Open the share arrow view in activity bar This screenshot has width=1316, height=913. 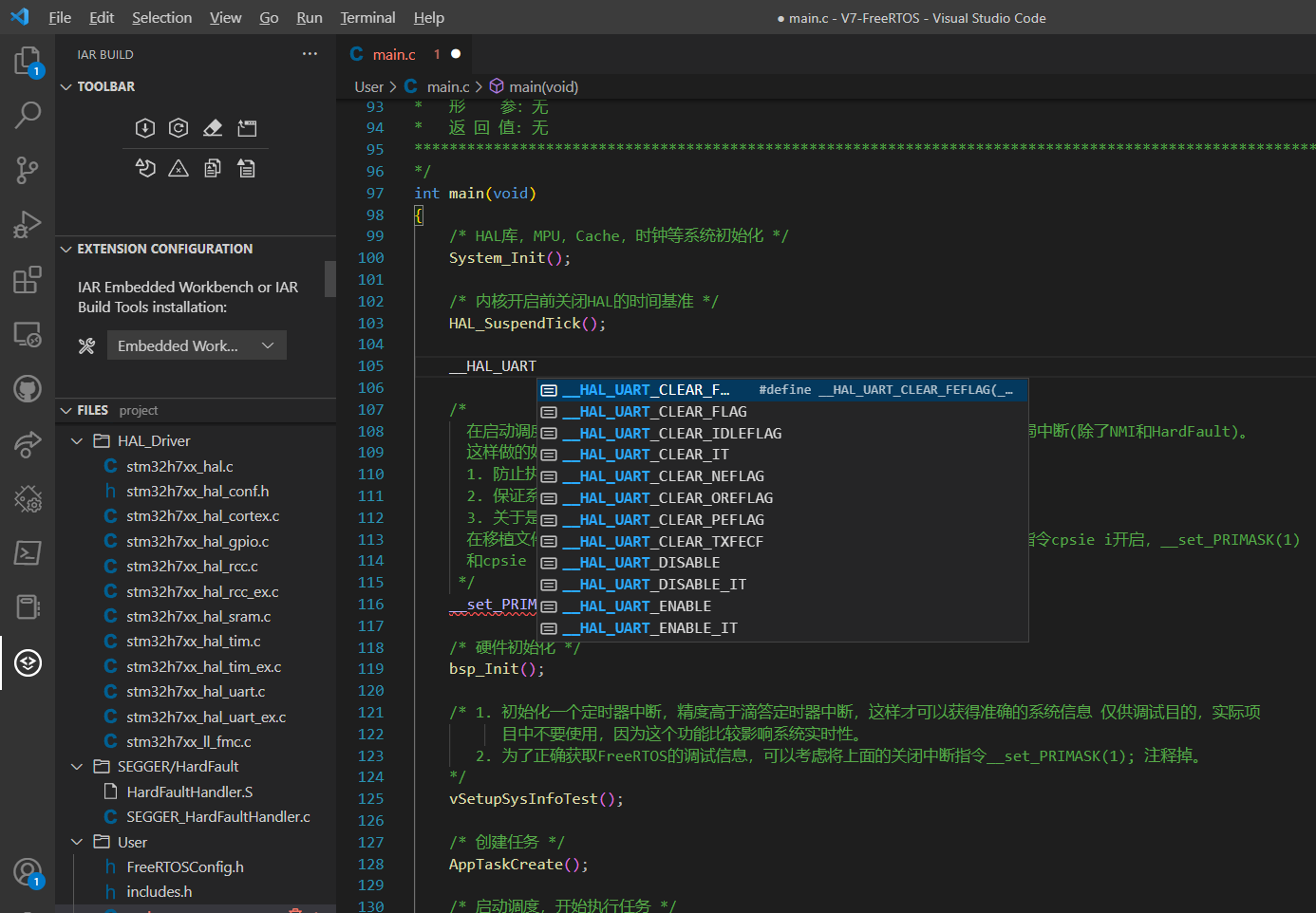click(28, 443)
